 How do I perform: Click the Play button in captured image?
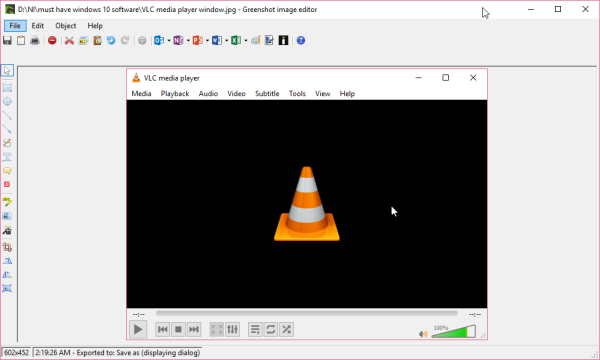pyautogui.click(x=138, y=329)
